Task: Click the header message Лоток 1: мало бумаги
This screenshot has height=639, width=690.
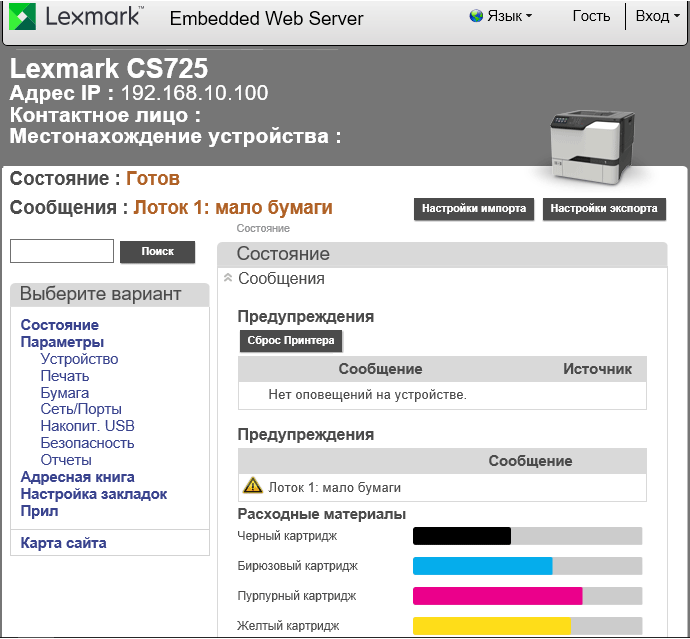Action: click(233, 207)
